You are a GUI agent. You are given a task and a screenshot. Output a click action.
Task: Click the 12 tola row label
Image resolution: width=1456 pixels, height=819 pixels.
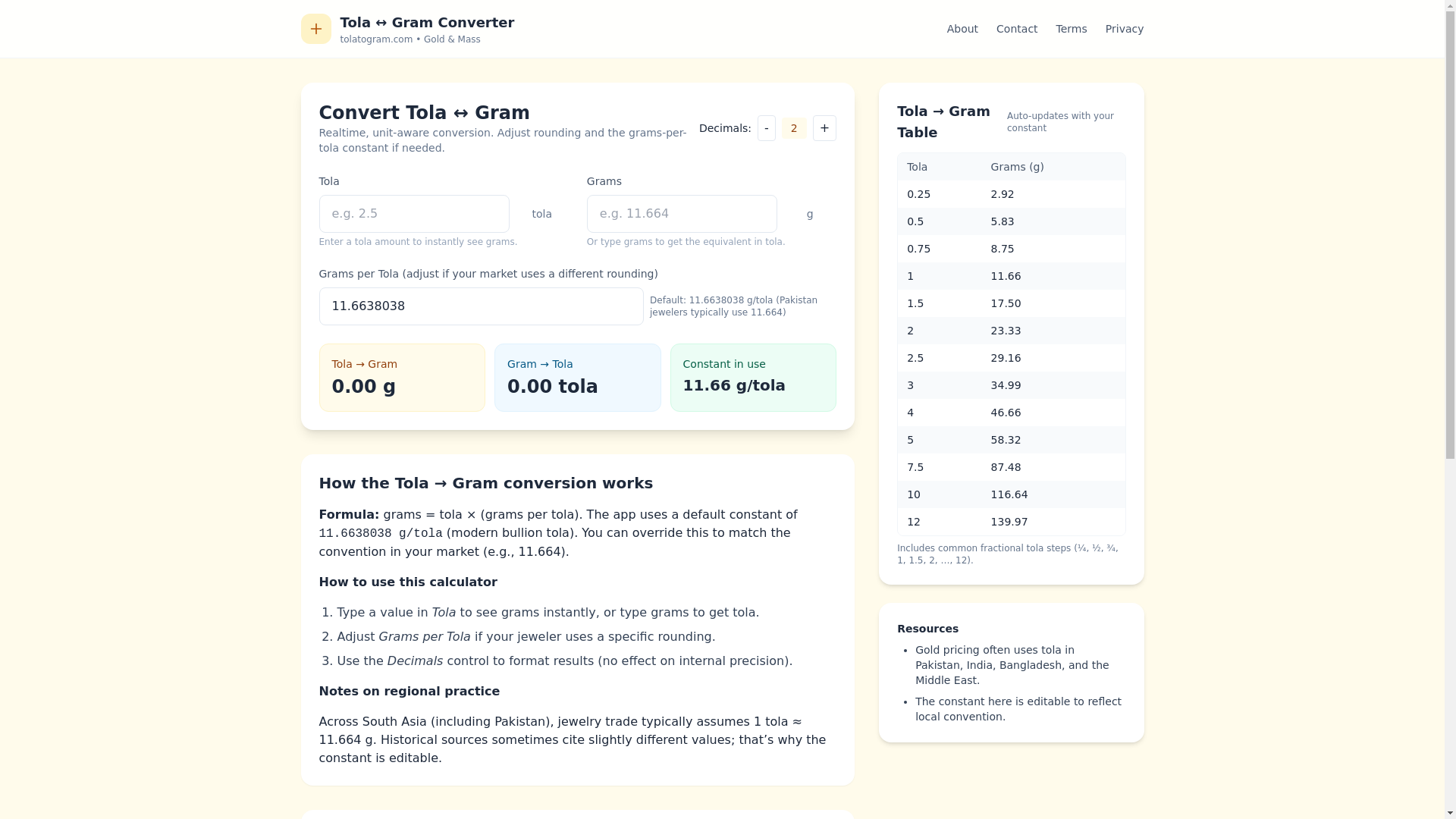pos(913,522)
